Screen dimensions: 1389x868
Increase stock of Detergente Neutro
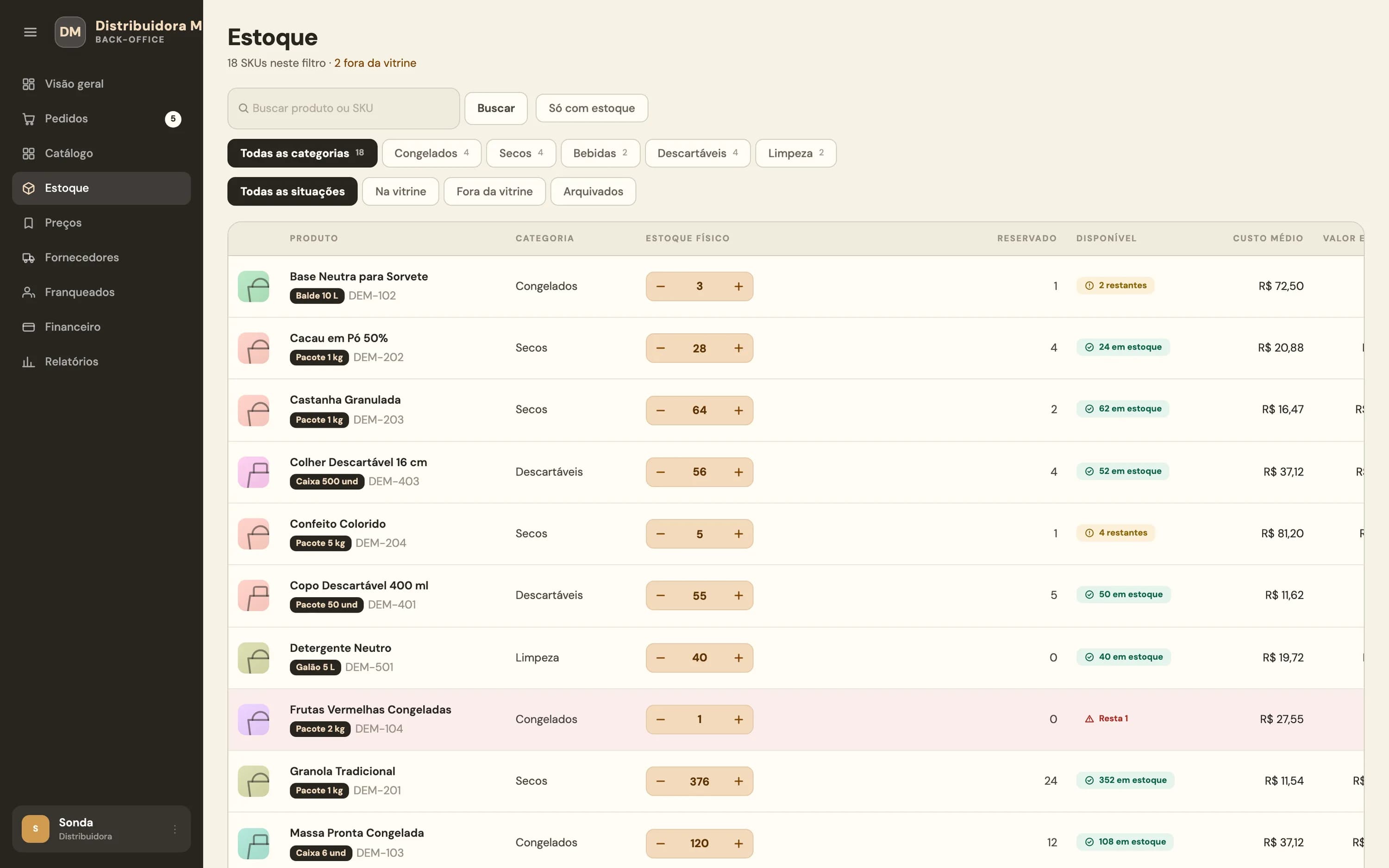point(738,658)
